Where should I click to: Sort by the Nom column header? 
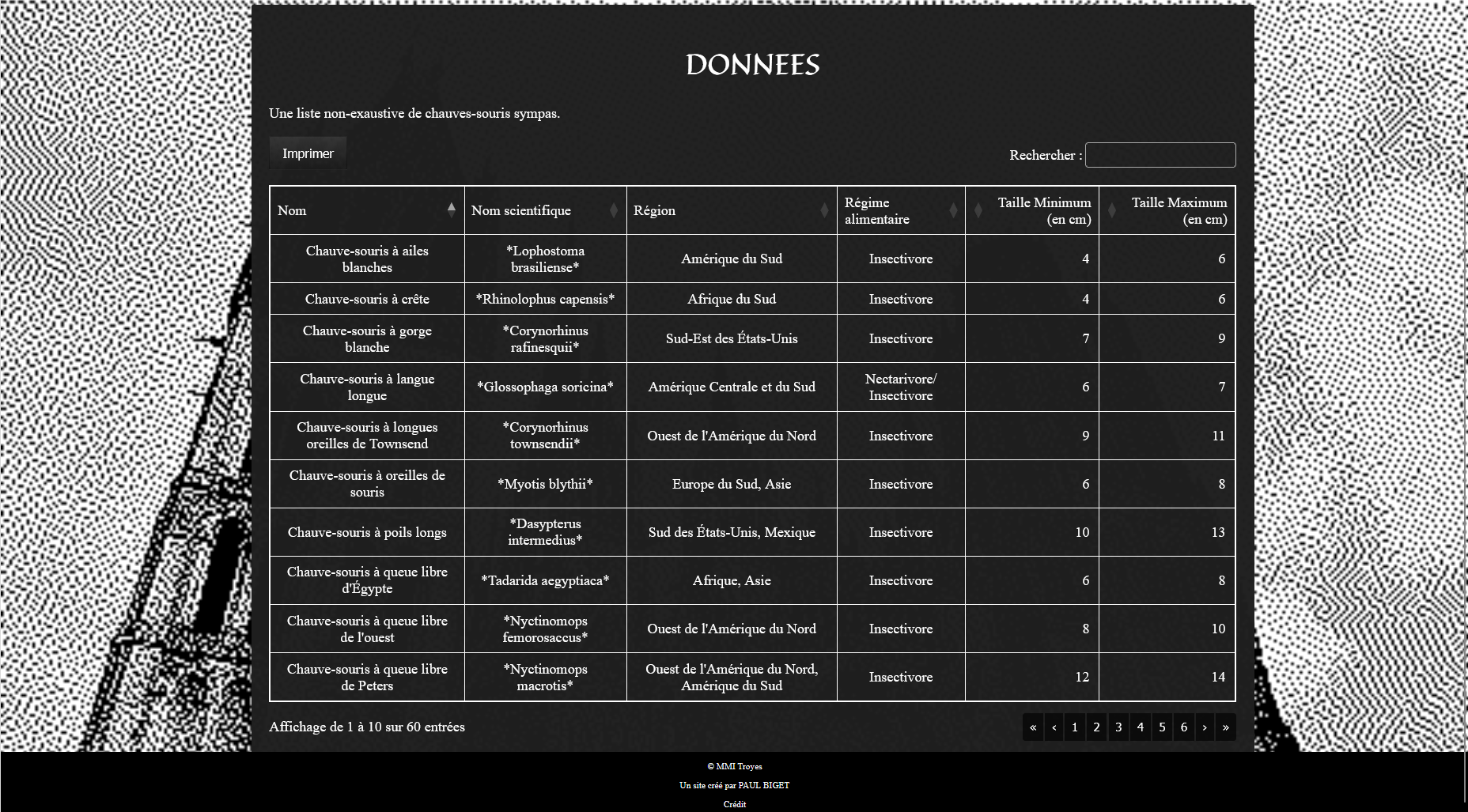[367, 210]
